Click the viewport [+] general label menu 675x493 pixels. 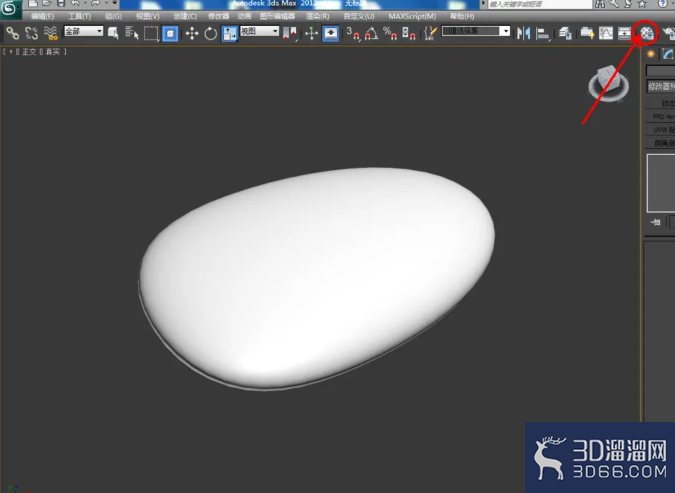[11, 52]
